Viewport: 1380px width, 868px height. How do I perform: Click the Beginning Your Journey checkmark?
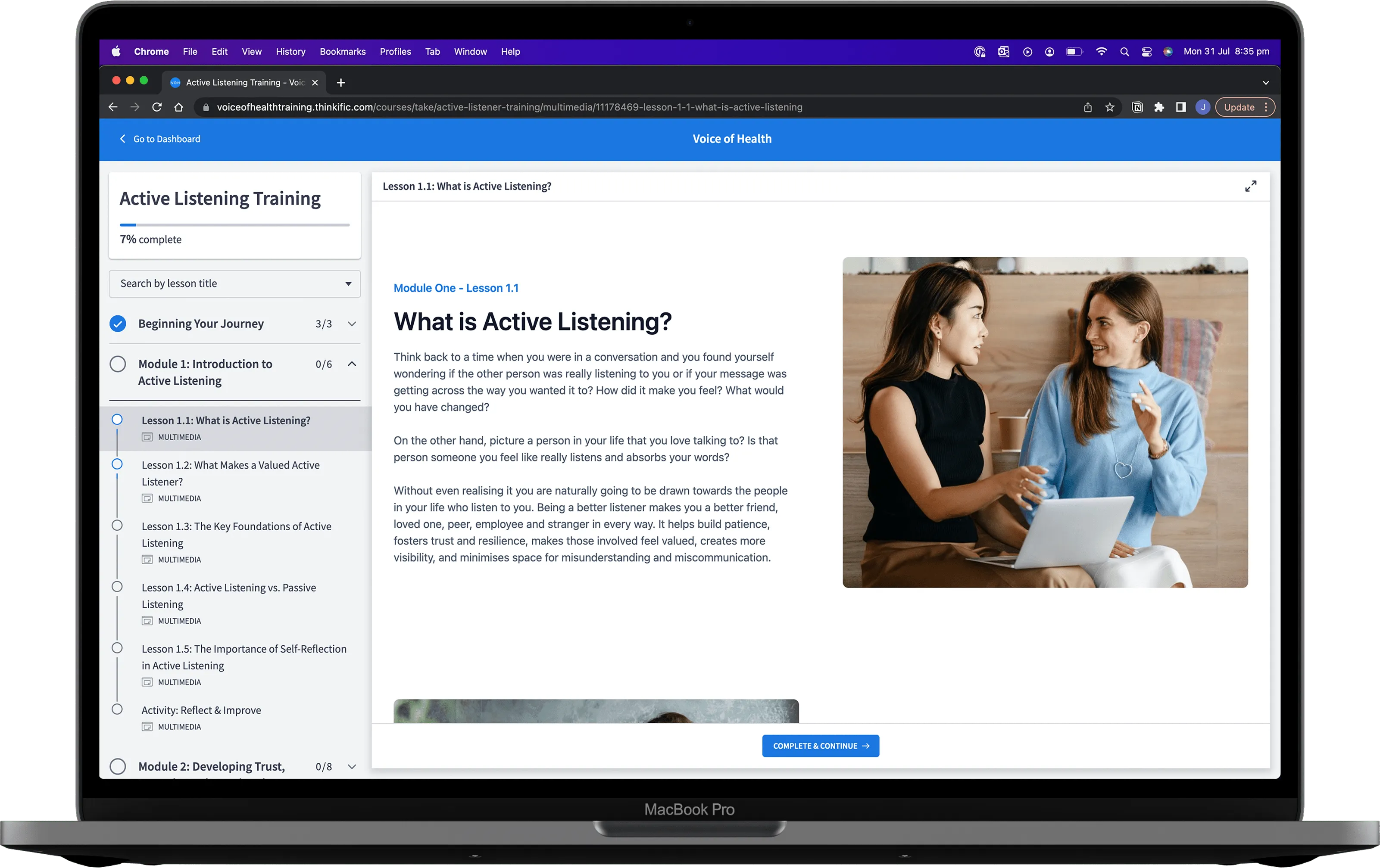click(x=118, y=323)
